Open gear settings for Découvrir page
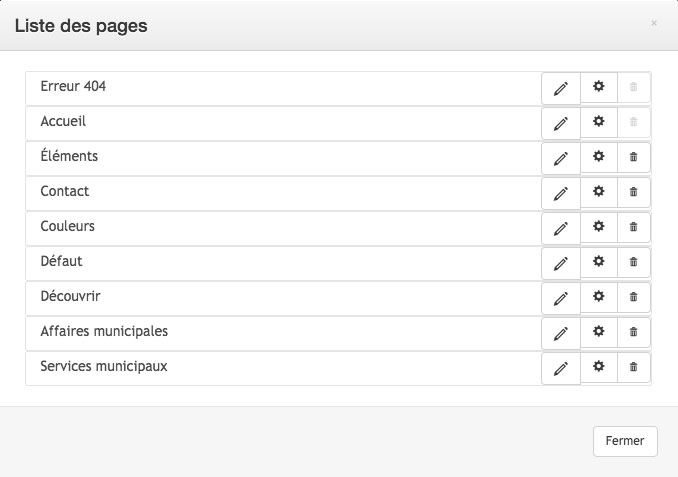 pos(598,297)
